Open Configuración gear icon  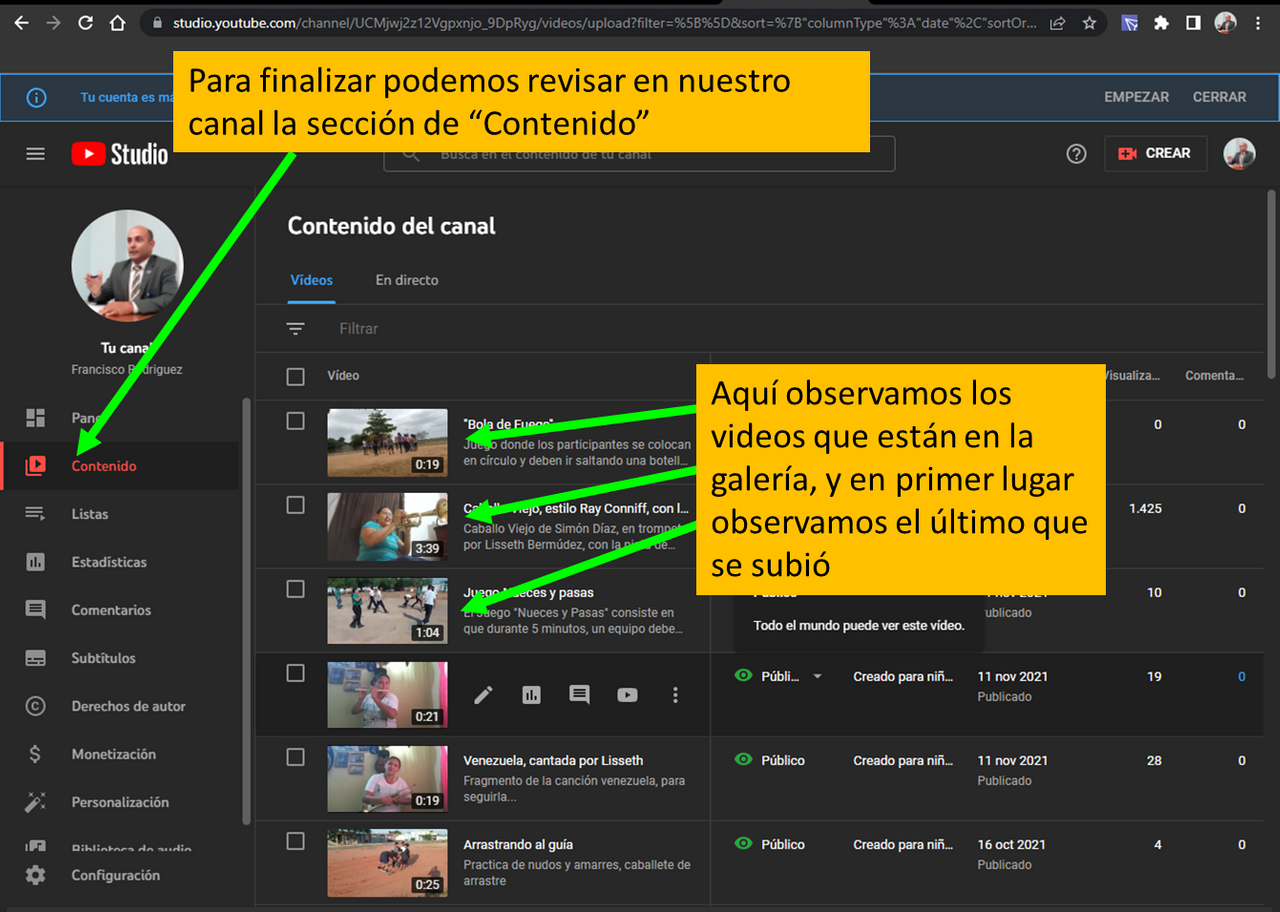pyautogui.click(x=36, y=875)
